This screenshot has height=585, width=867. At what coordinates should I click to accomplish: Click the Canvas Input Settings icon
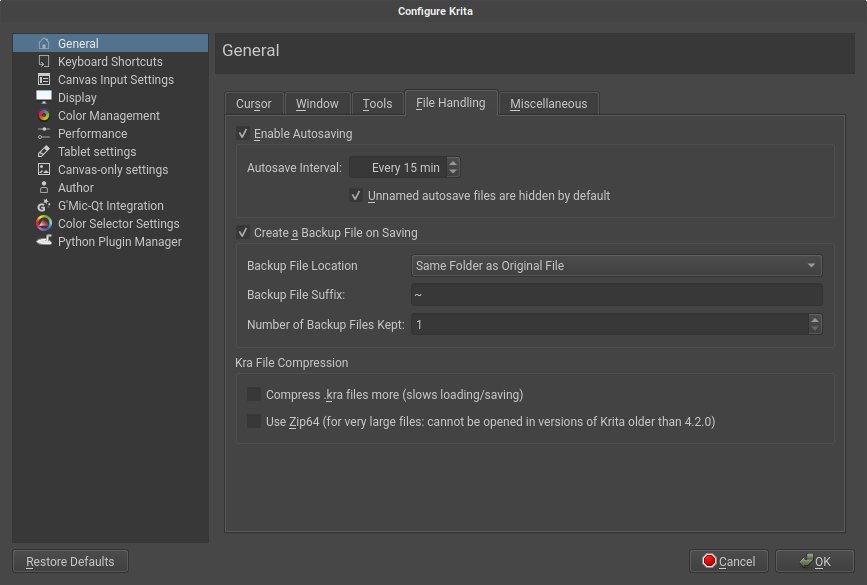[x=44, y=80]
